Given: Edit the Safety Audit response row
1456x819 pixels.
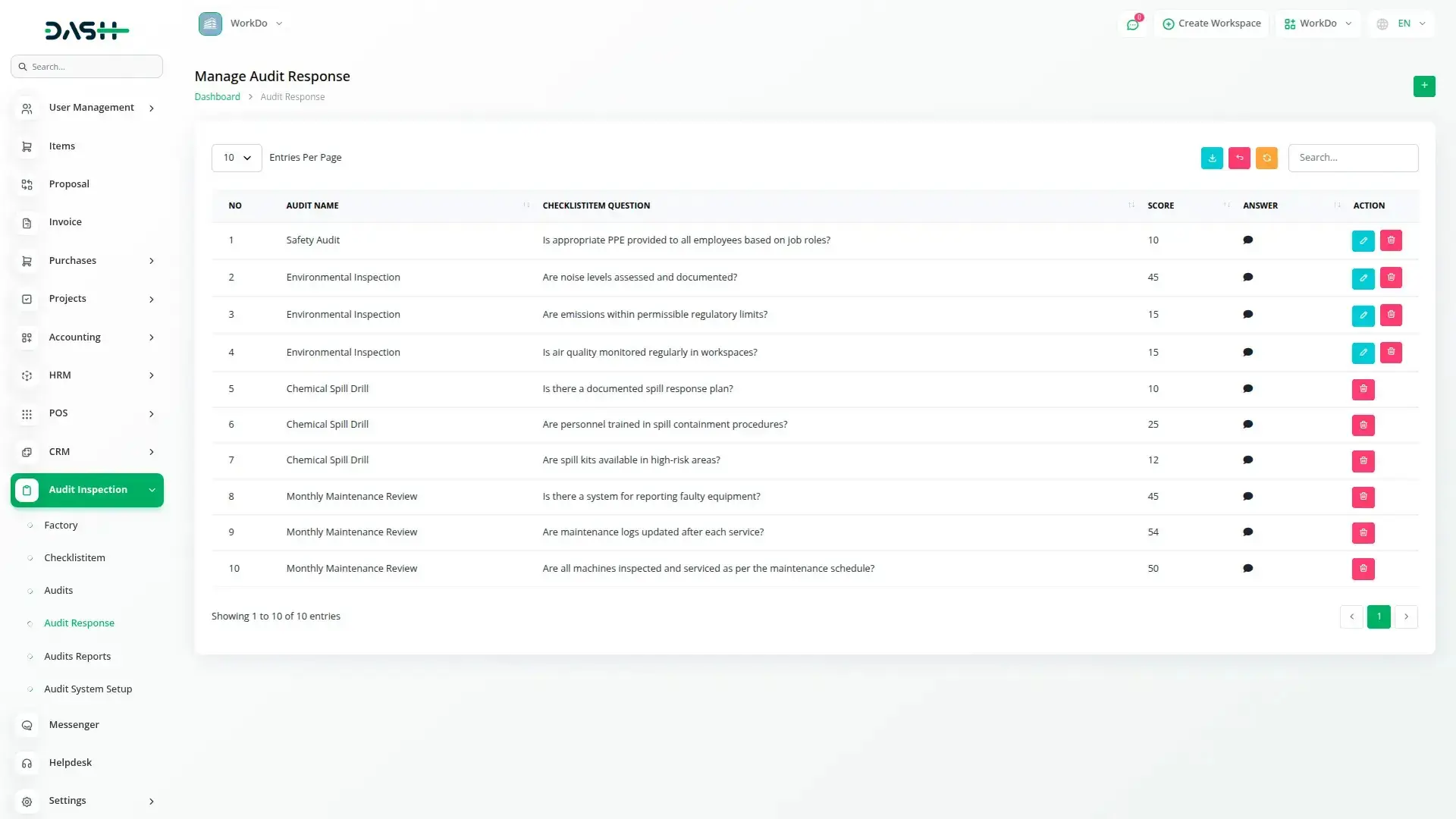Looking at the screenshot, I should coord(1363,240).
